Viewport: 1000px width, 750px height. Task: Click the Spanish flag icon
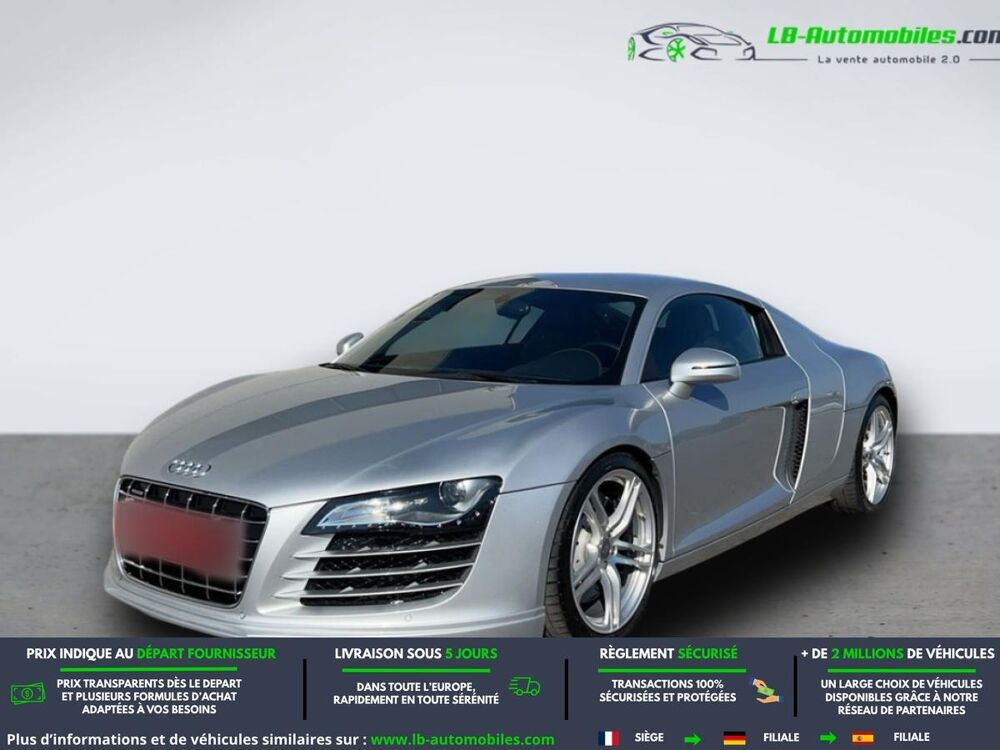(862, 738)
